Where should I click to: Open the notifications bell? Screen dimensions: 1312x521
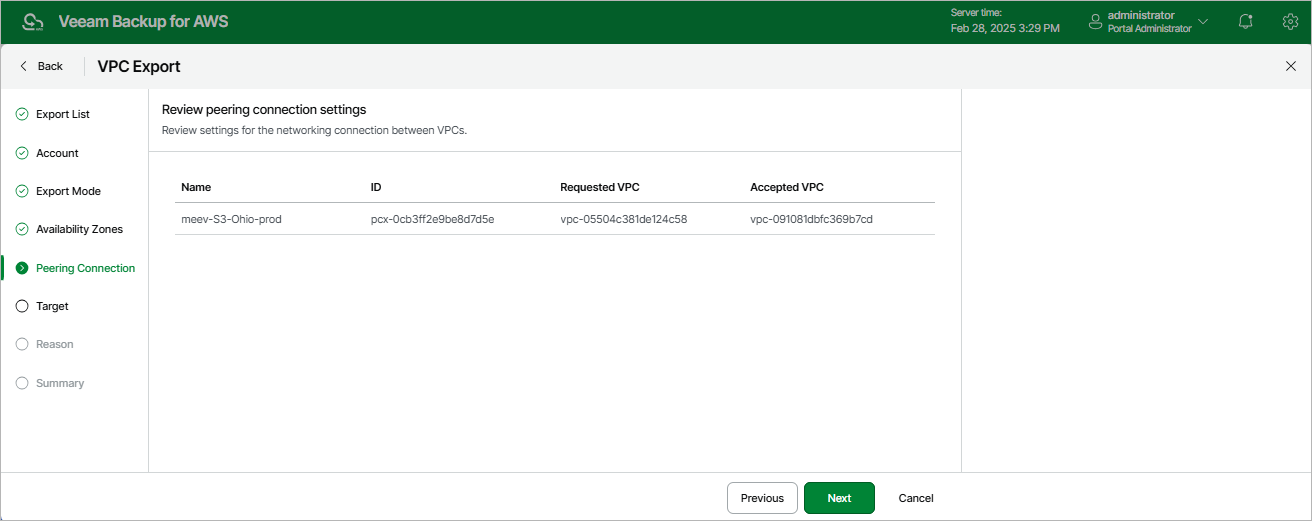pyautogui.click(x=1245, y=22)
